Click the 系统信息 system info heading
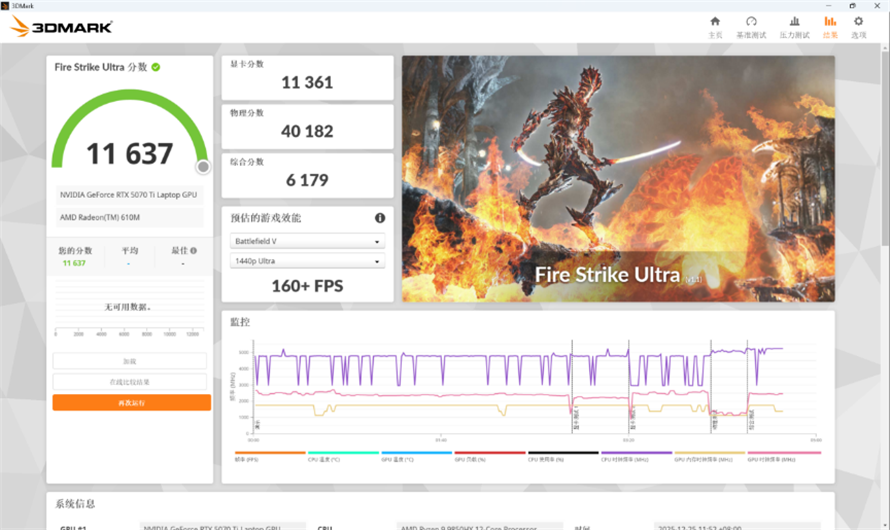This screenshot has height=530, width=890. point(75,504)
